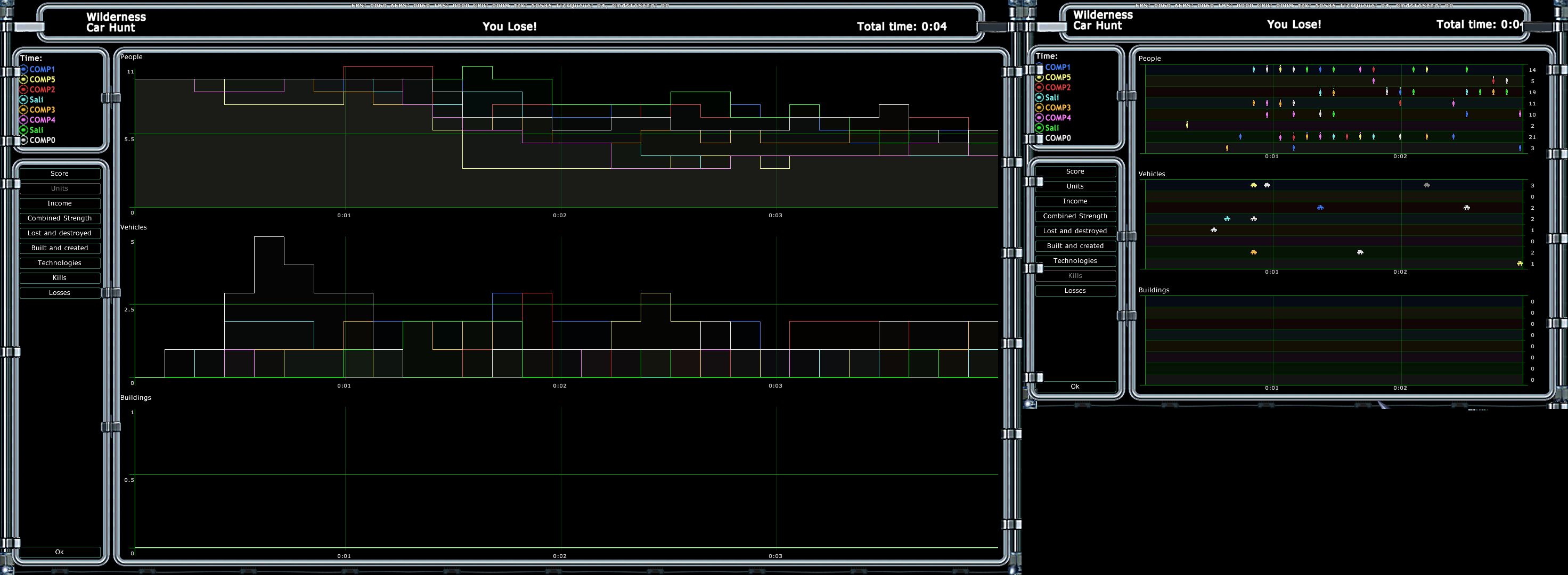Viewport: 1568px width, 575px height.
Task: Open Kills view in left window
Action: coord(60,278)
